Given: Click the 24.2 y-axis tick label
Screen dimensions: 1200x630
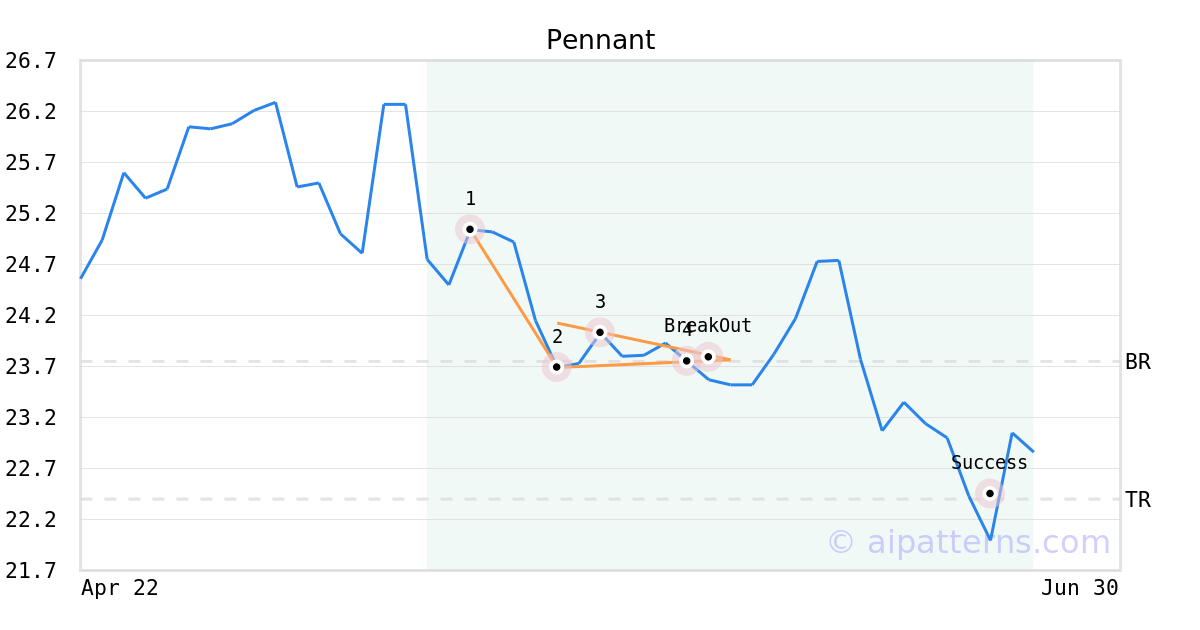Looking at the screenshot, I should (x=31, y=316).
